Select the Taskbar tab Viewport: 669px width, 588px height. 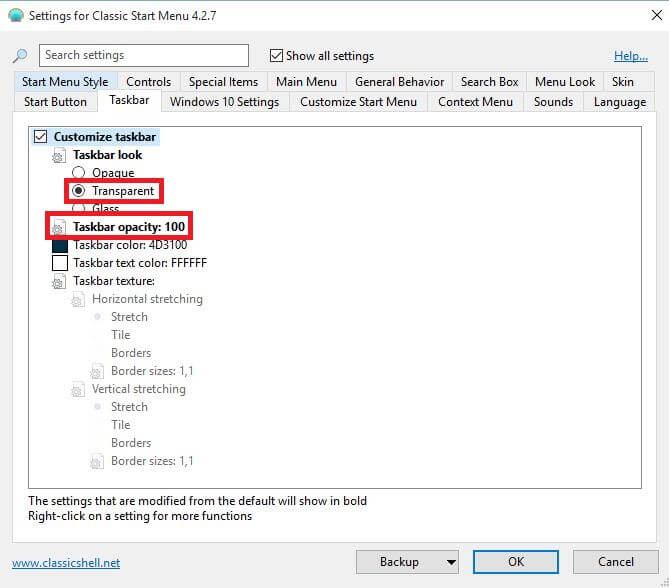[129, 100]
